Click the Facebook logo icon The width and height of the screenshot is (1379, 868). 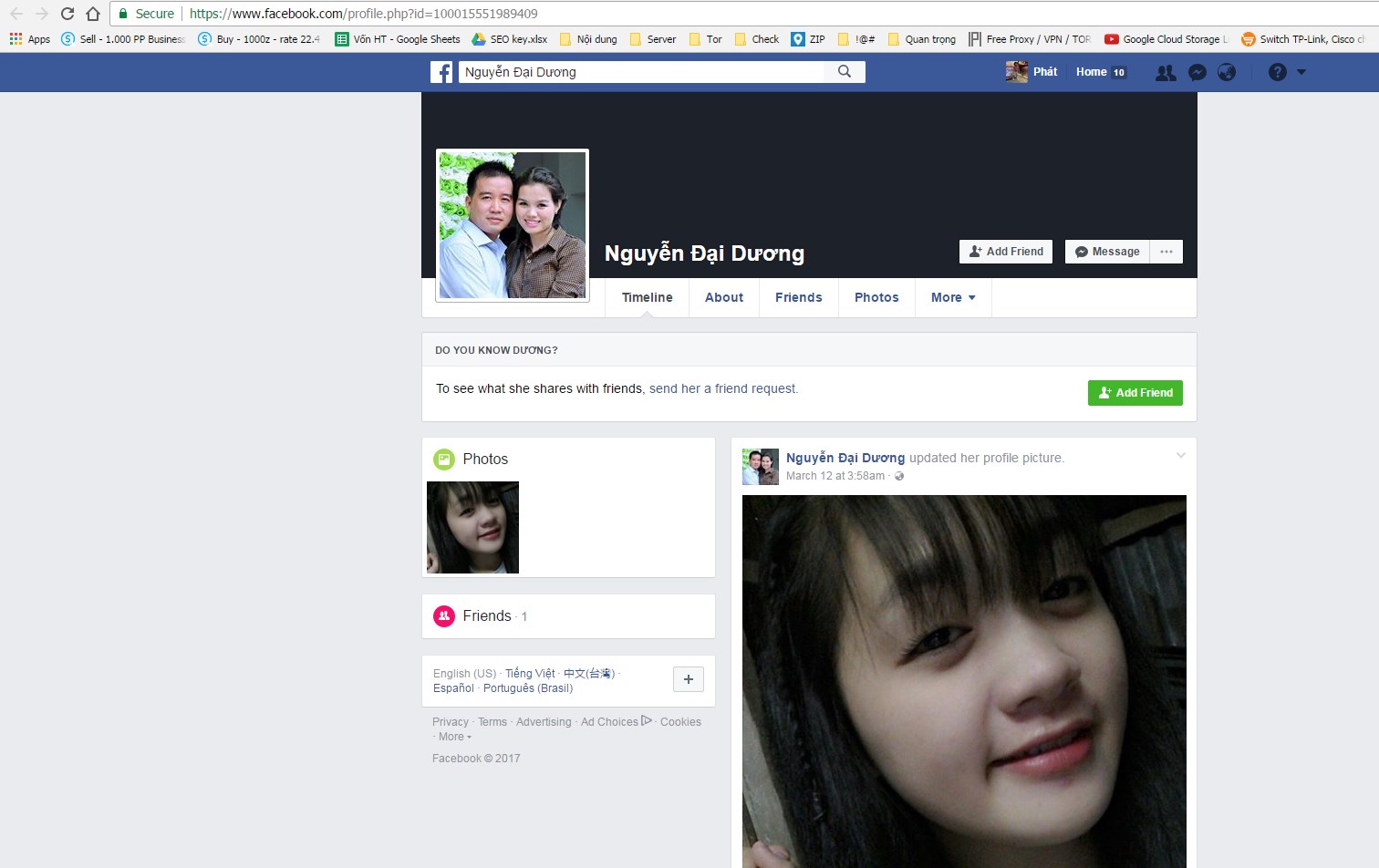(x=441, y=72)
